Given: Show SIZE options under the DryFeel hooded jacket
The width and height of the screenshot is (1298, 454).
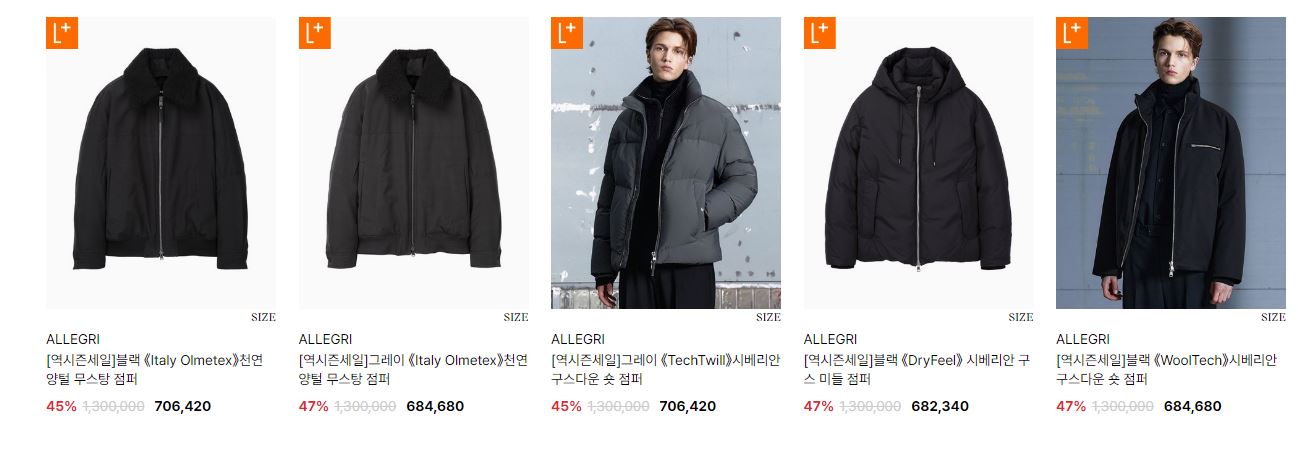Looking at the screenshot, I should 1021,317.
